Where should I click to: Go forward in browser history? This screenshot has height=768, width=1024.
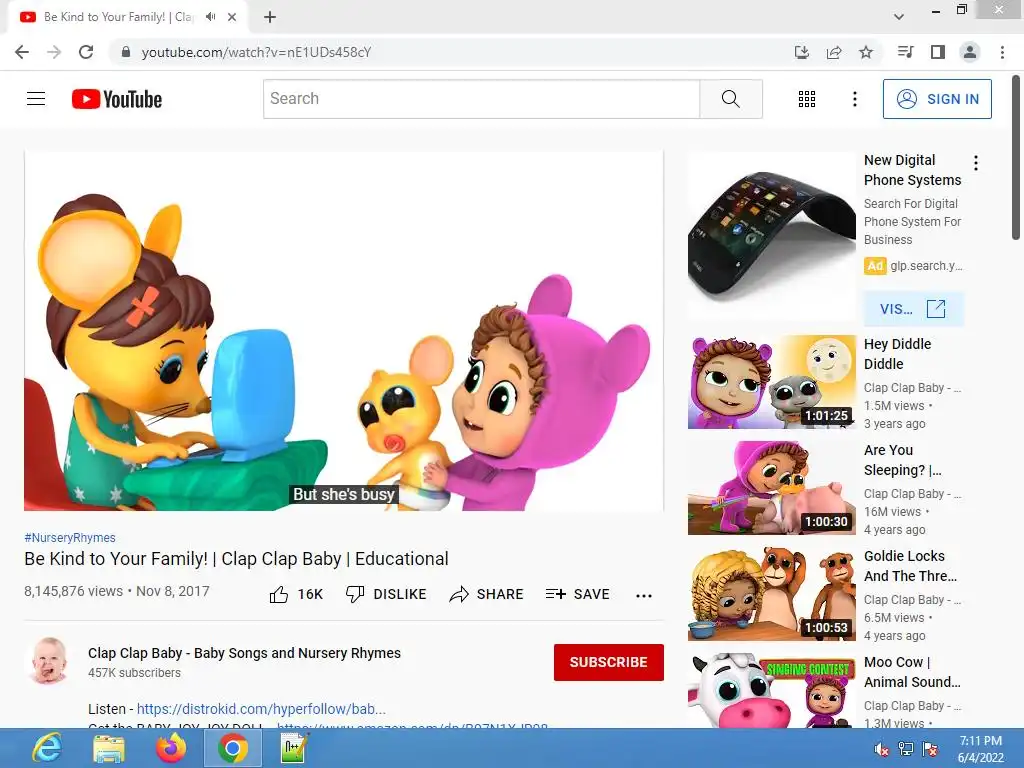point(54,52)
